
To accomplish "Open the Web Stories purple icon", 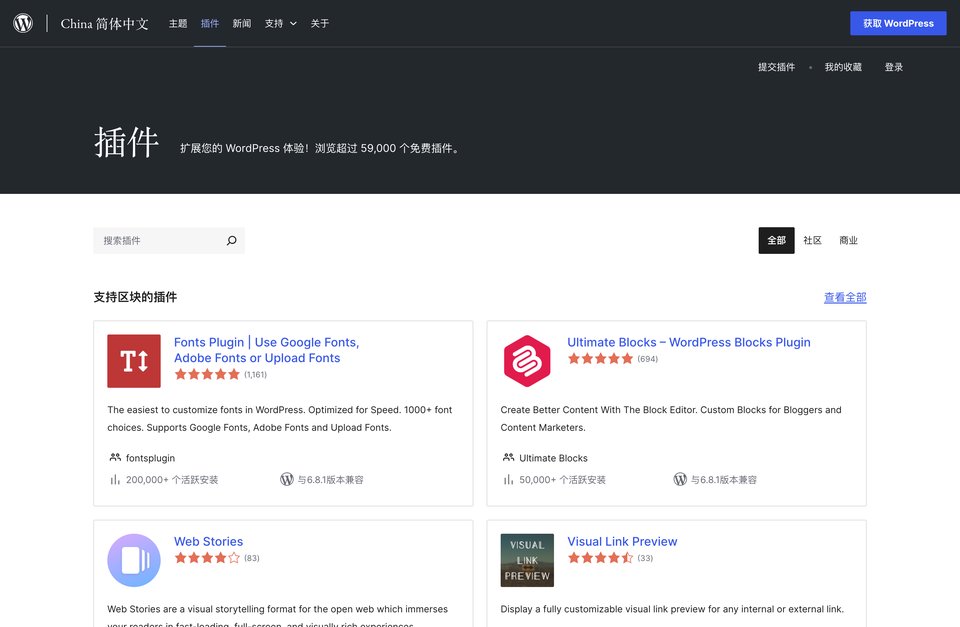I will (x=134, y=560).
